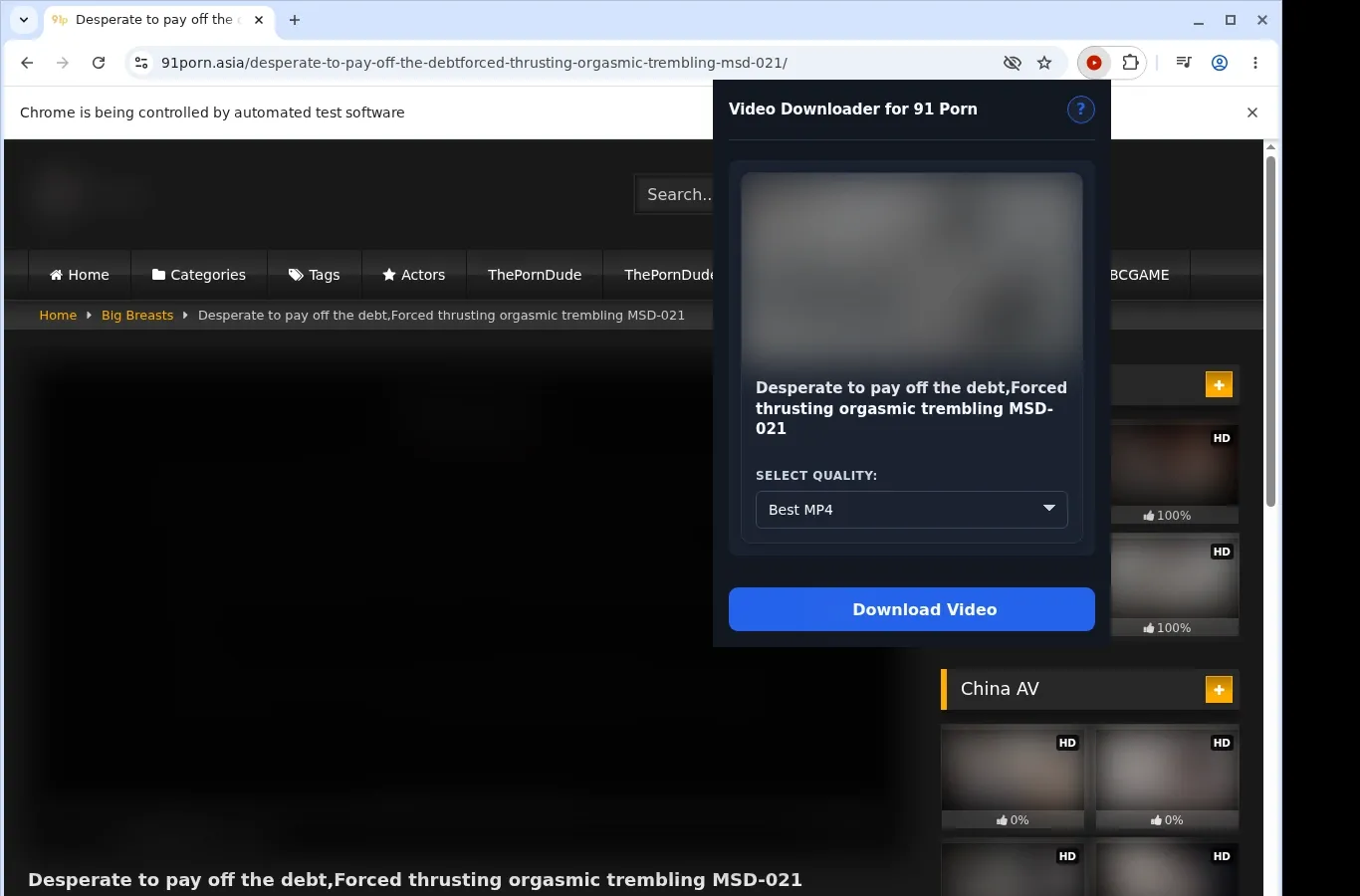This screenshot has height=896, width=1360.
Task: Click the video title in downloader popup
Action: tap(911, 408)
